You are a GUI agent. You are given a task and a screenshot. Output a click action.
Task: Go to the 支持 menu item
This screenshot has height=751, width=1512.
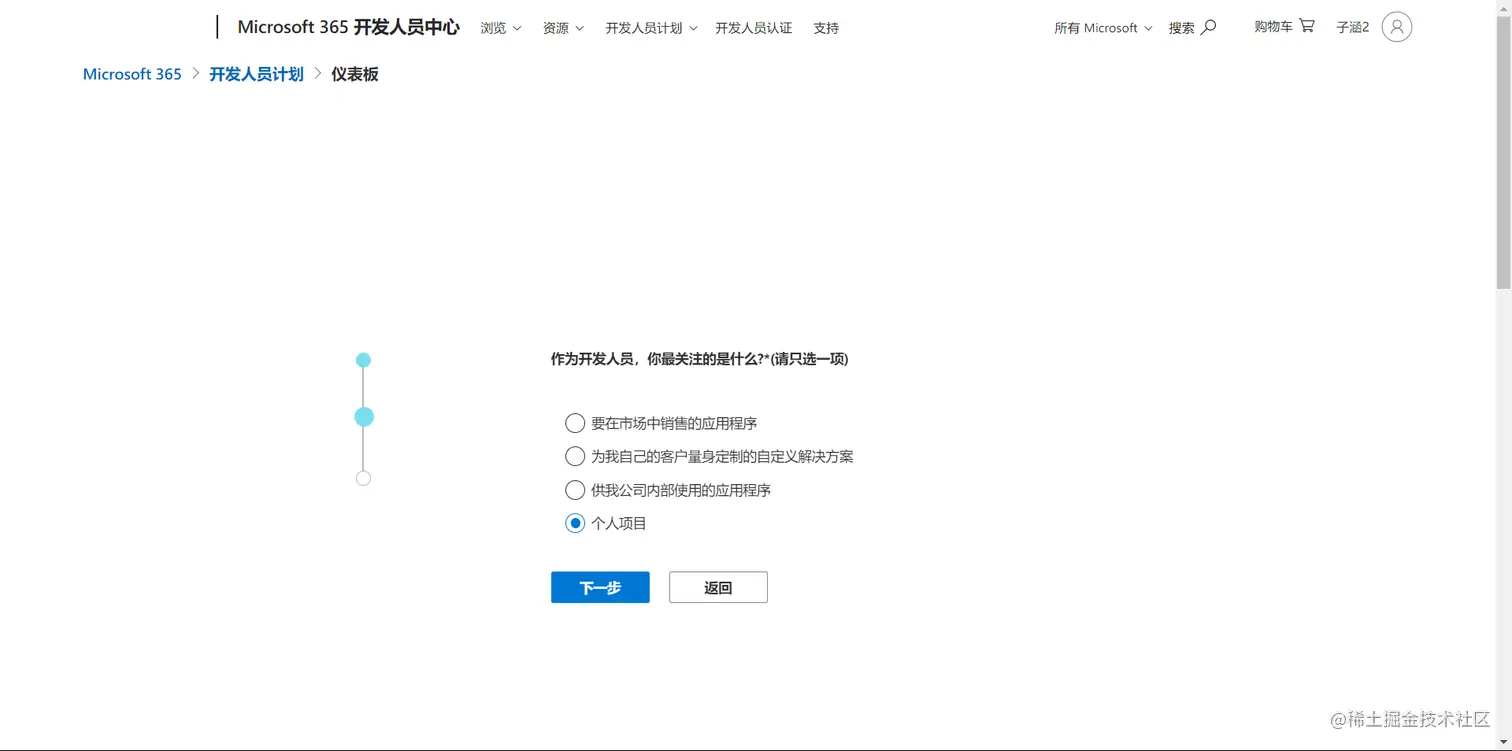(825, 27)
